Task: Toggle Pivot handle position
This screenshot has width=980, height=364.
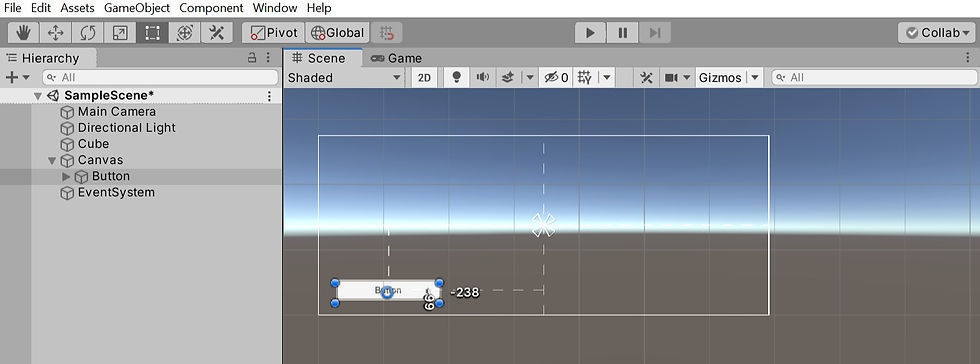Action: (x=273, y=33)
